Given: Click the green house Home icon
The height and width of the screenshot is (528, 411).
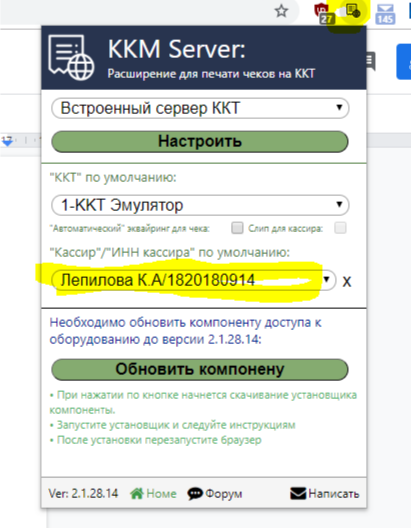Looking at the screenshot, I should [137, 494].
